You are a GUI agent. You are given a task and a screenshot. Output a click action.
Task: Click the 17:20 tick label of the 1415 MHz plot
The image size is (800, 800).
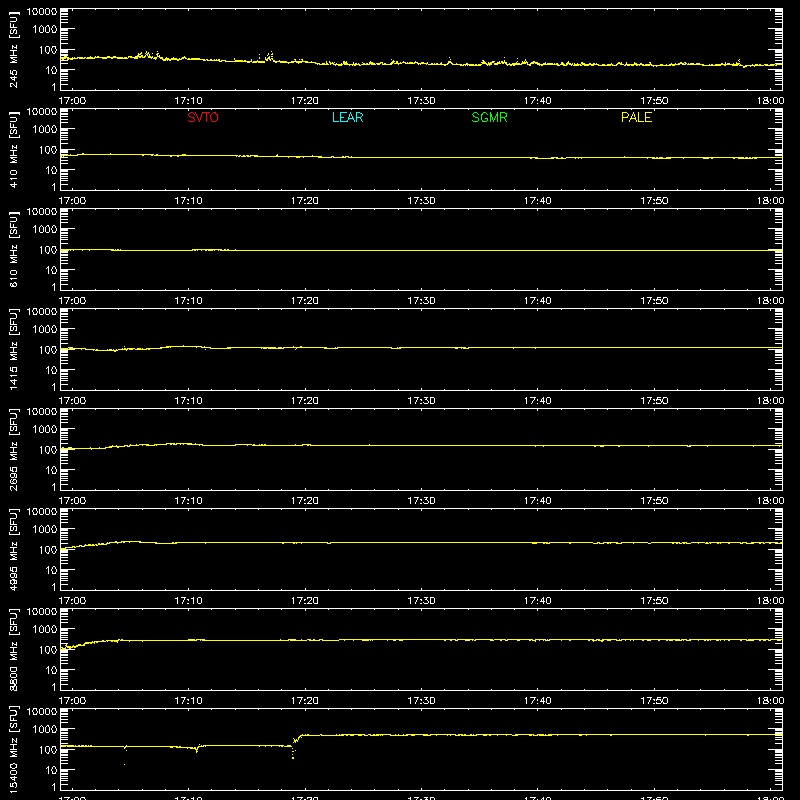(x=305, y=401)
